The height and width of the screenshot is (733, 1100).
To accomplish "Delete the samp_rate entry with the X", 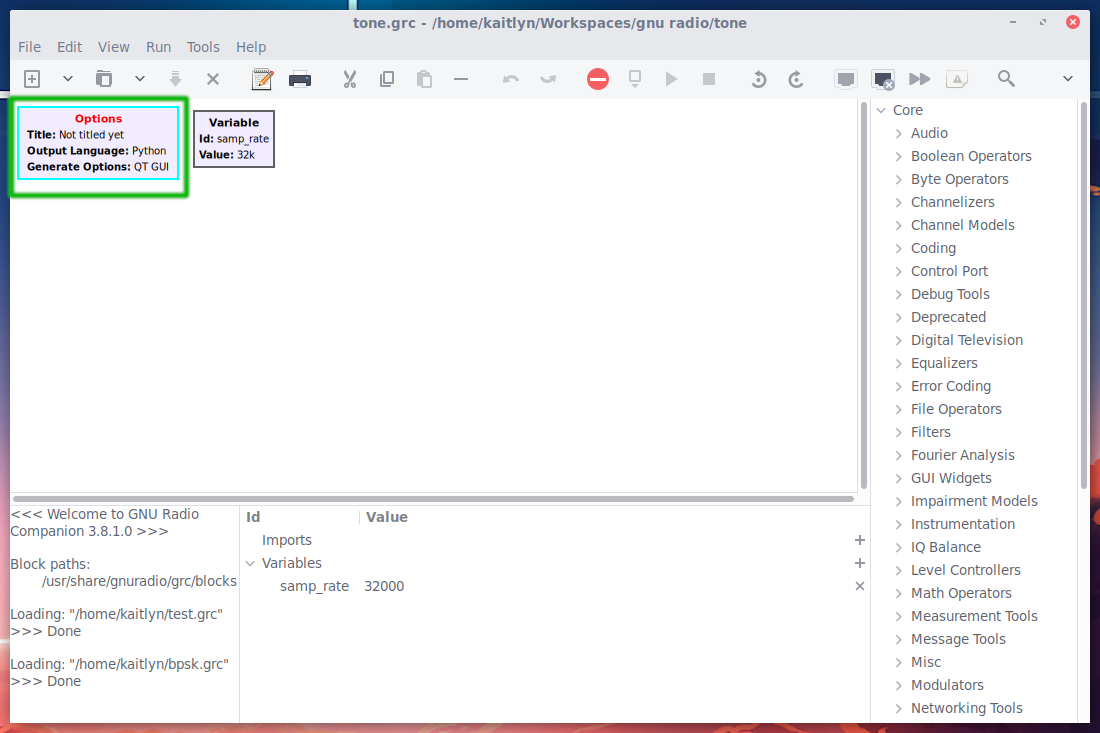I will 859,586.
